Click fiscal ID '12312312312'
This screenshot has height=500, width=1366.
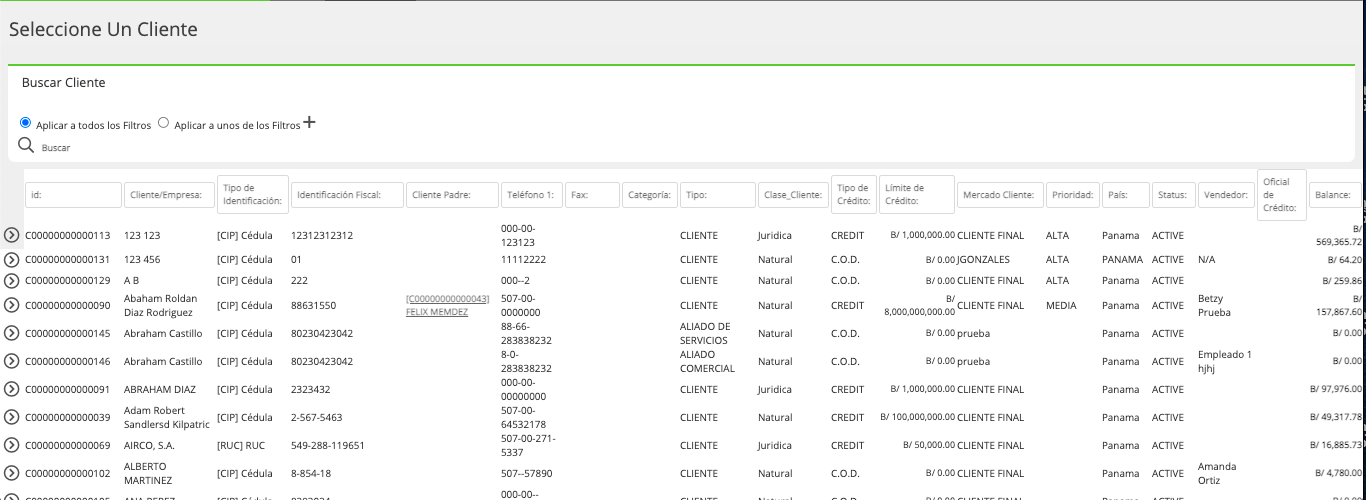322,236
